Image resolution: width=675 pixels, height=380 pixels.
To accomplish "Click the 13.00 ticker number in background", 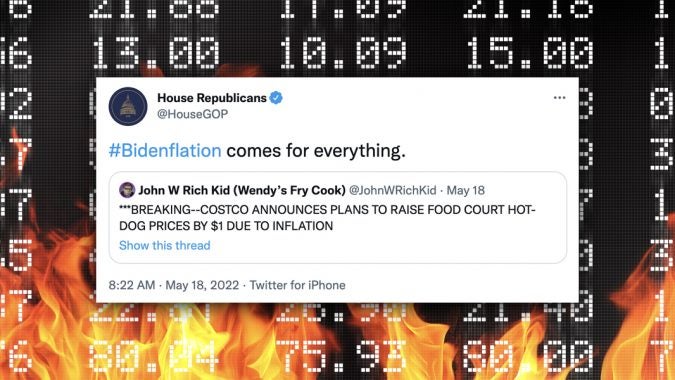I will click(156, 53).
